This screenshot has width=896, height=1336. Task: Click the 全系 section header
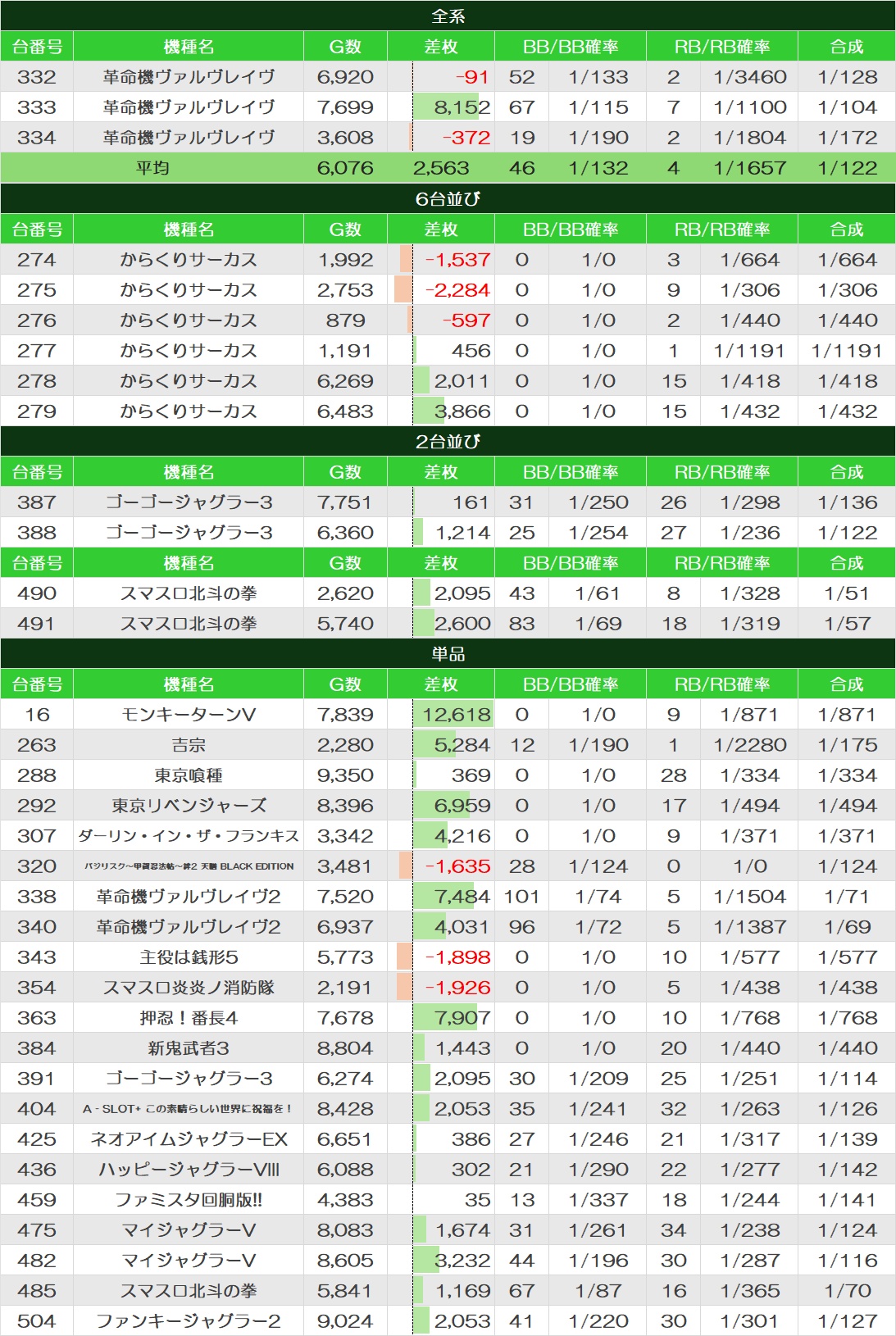coord(448,16)
